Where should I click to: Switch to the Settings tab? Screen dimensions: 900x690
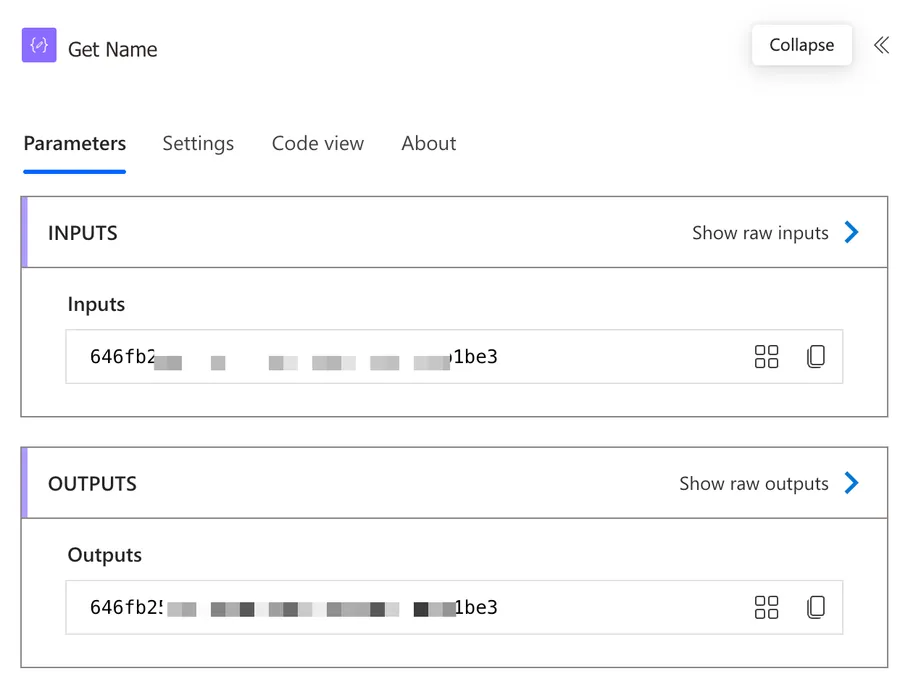pyautogui.click(x=198, y=143)
